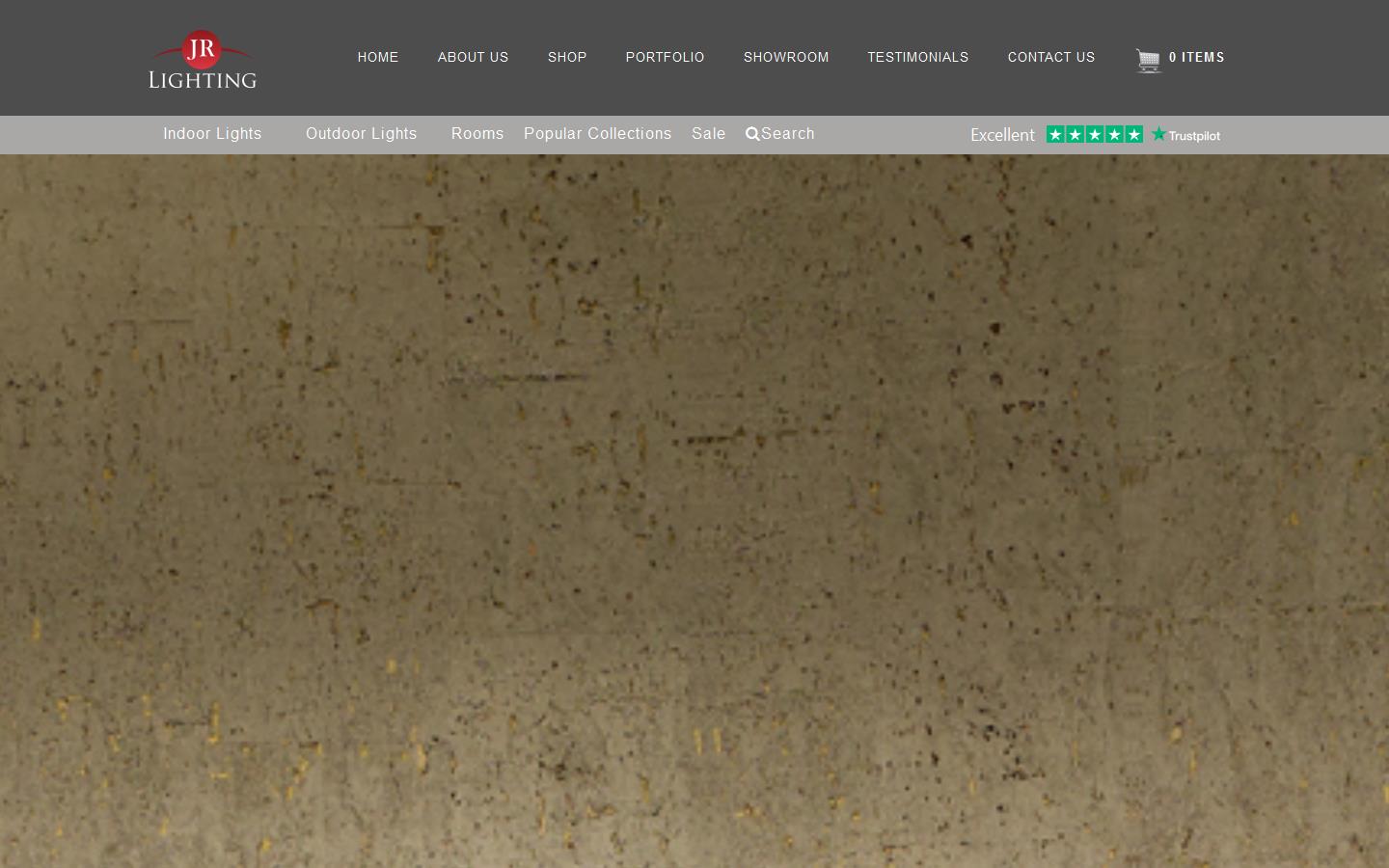This screenshot has width=1389, height=868.
Task: Open the ABOUT US page
Action: [x=473, y=57]
